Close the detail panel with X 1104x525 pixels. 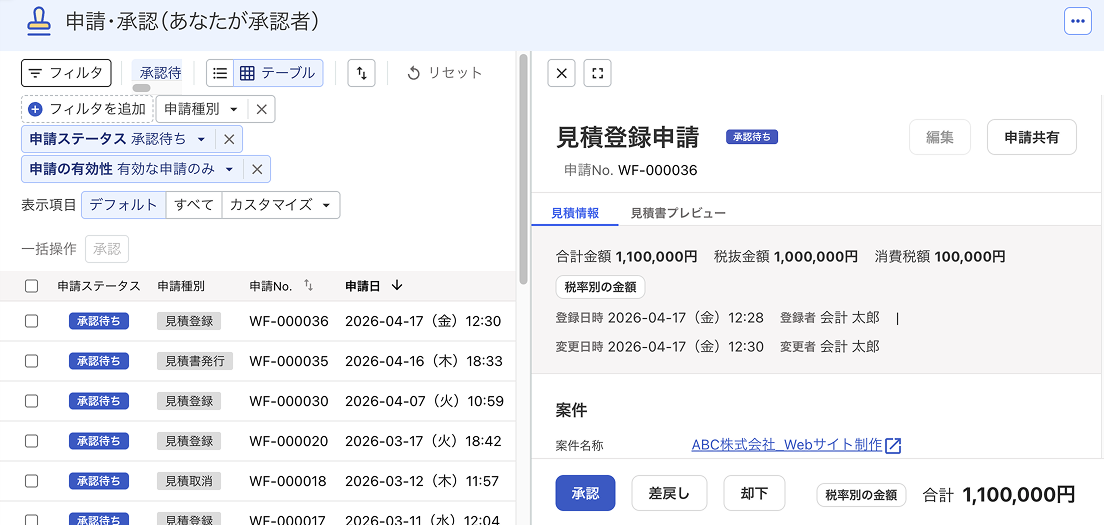pyautogui.click(x=561, y=73)
